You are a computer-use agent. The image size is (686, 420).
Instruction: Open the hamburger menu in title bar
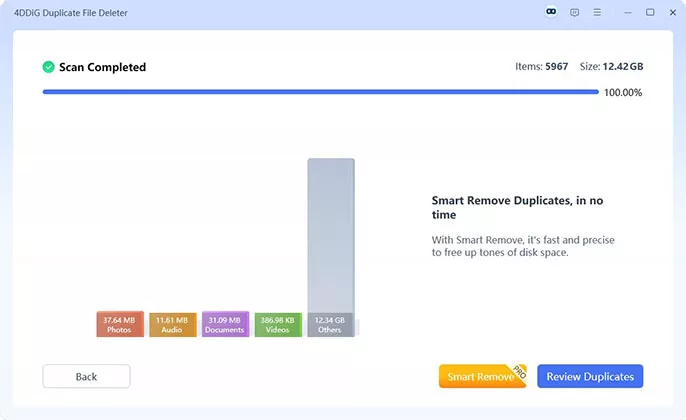[x=597, y=13]
